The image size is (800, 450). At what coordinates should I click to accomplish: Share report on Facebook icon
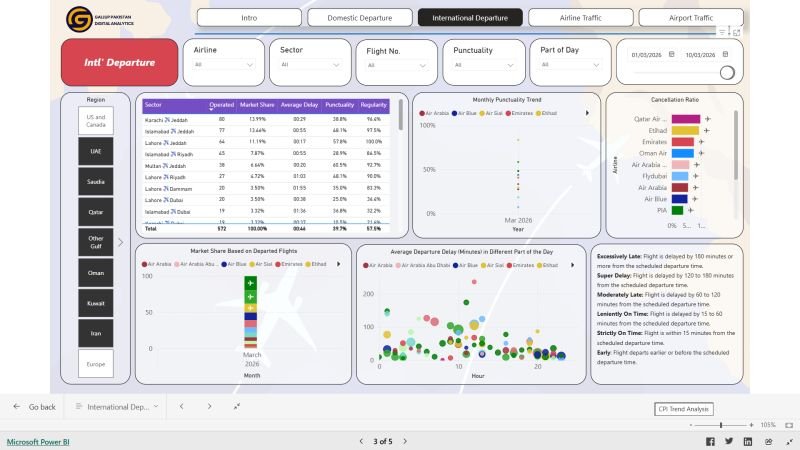pos(711,441)
